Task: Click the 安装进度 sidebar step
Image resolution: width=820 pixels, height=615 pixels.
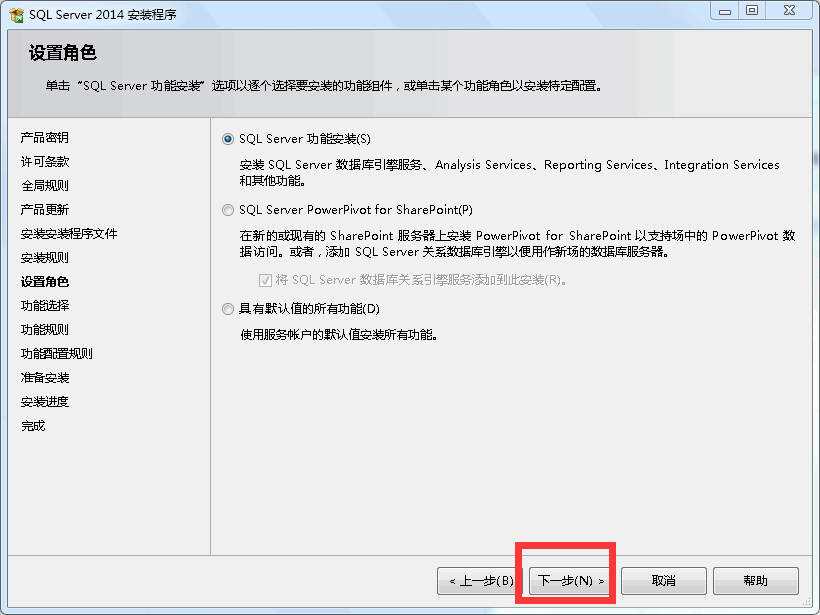Action: pos(44,402)
